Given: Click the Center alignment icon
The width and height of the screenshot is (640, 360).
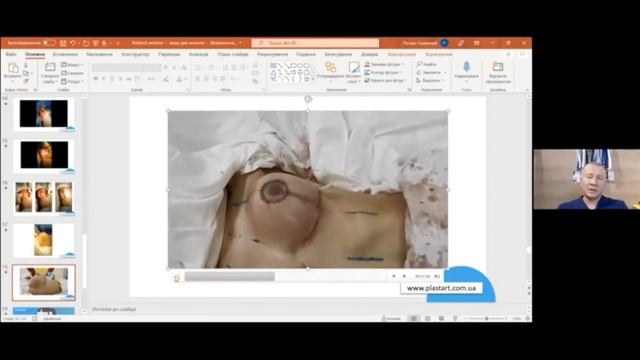Looking at the screenshot, I should point(206,79).
